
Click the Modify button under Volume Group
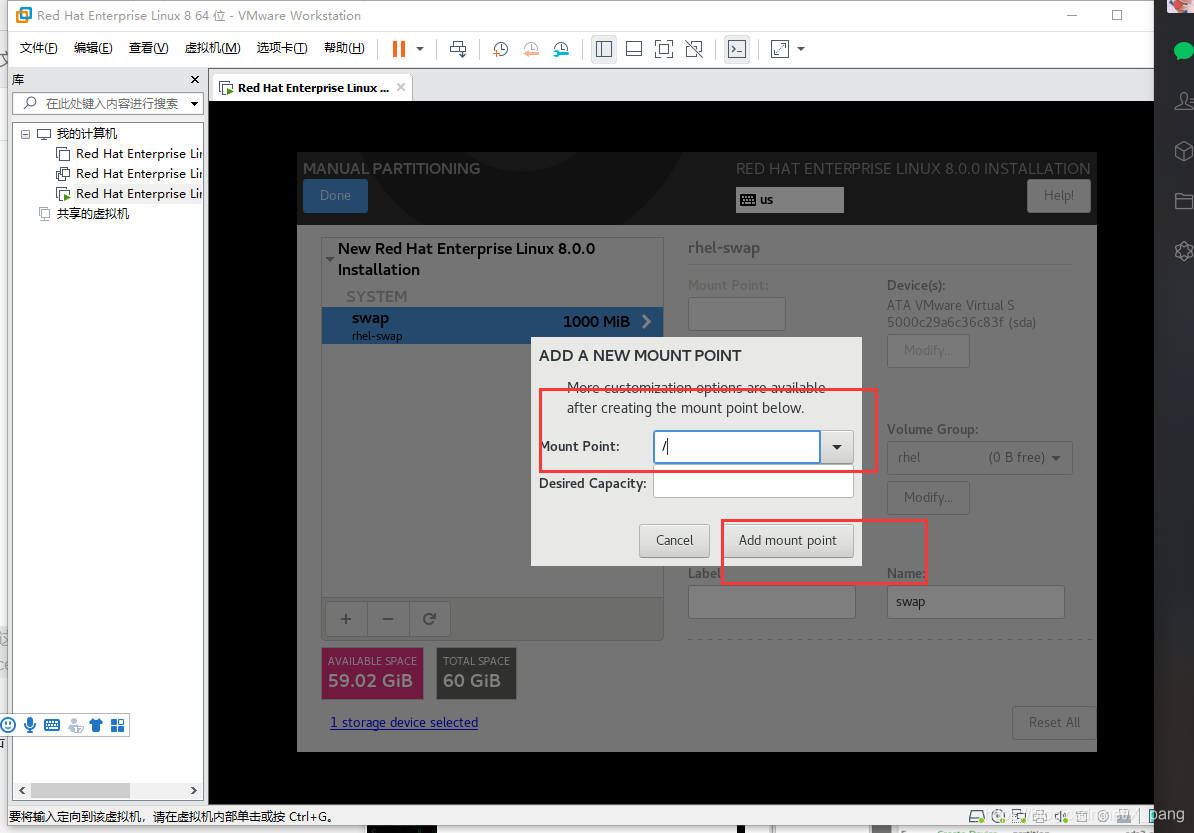928,497
